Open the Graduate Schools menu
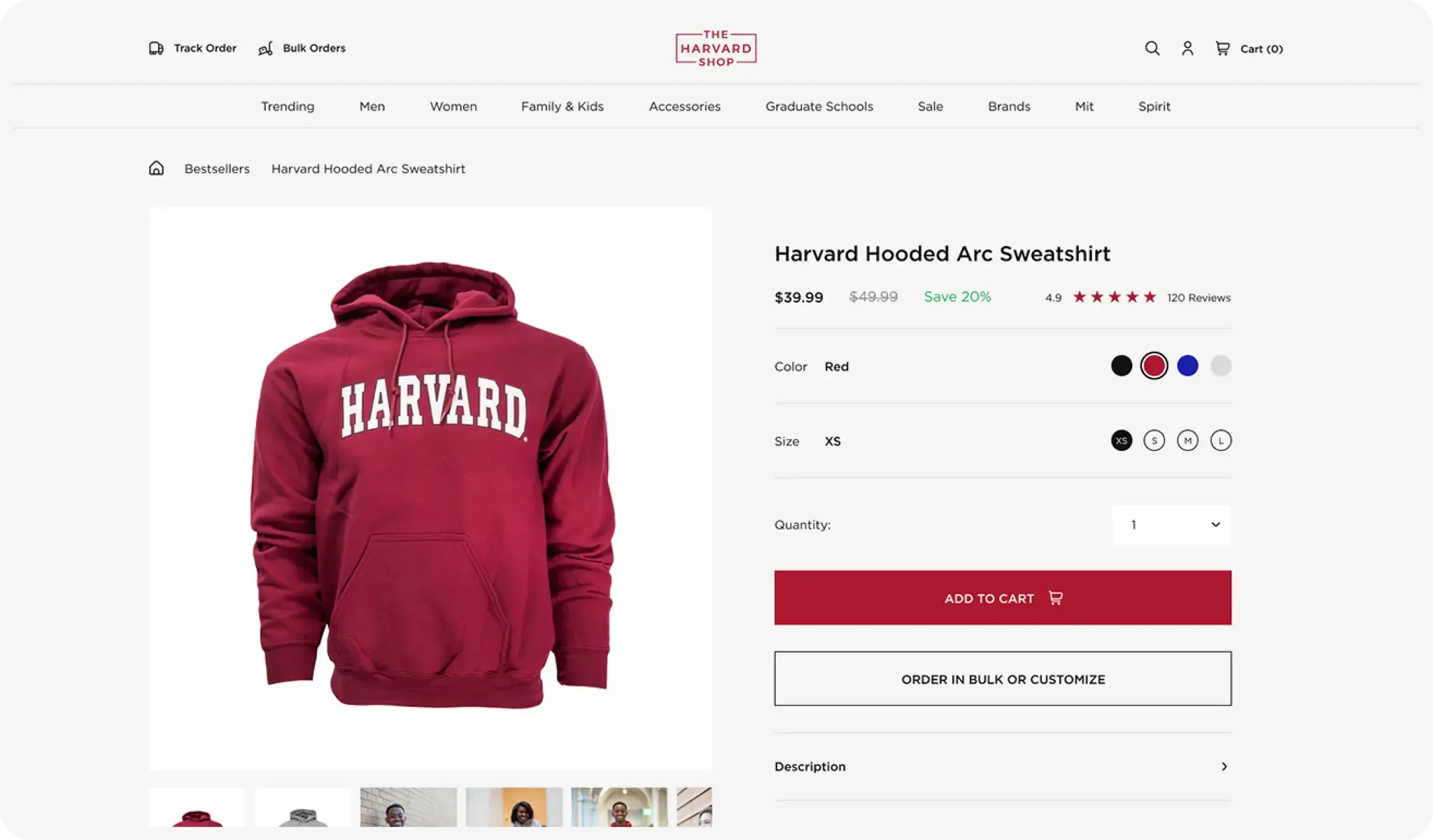The width and height of the screenshot is (1433, 840). [x=819, y=106]
